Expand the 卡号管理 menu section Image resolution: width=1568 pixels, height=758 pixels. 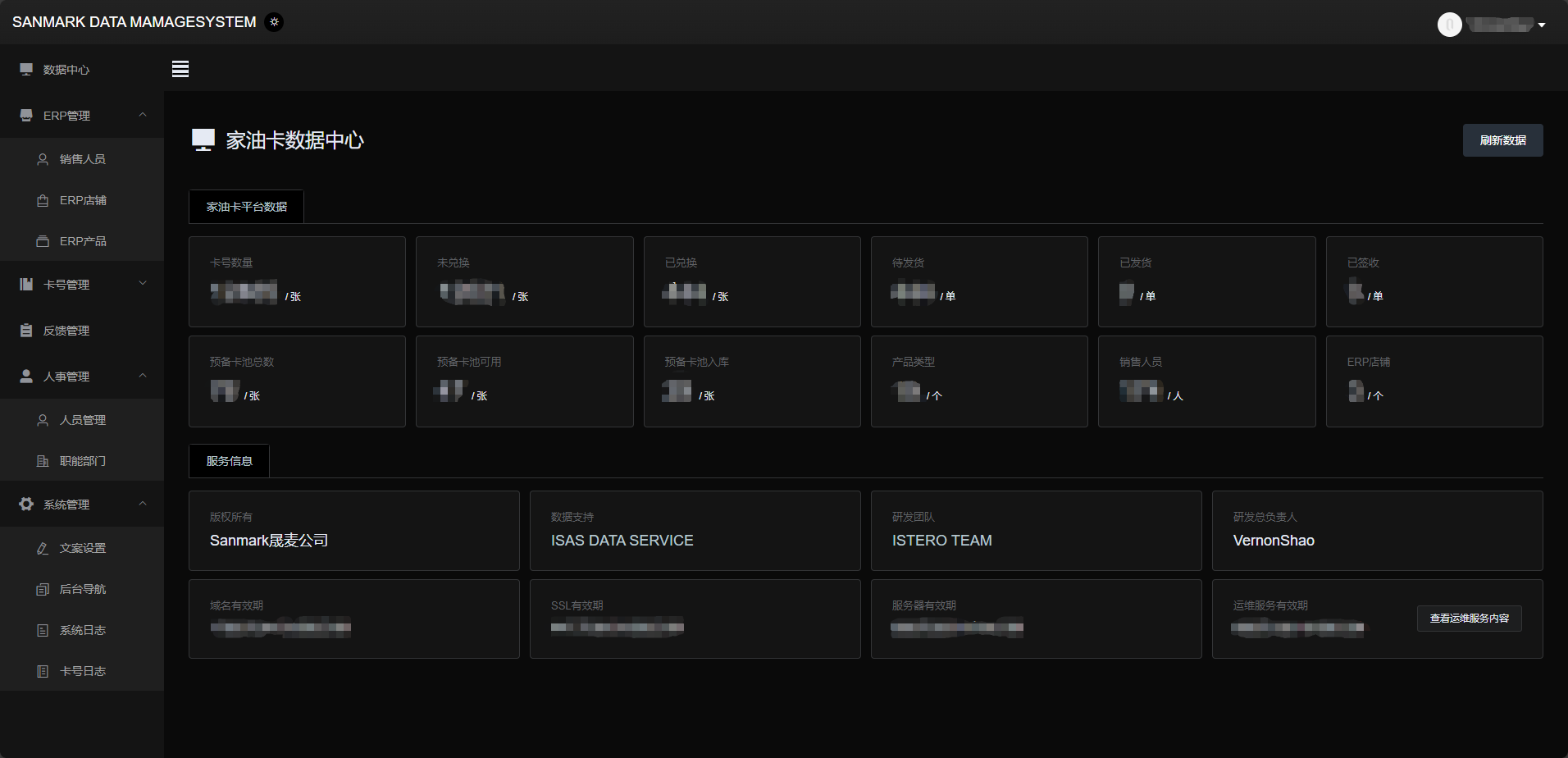point(143,284)
